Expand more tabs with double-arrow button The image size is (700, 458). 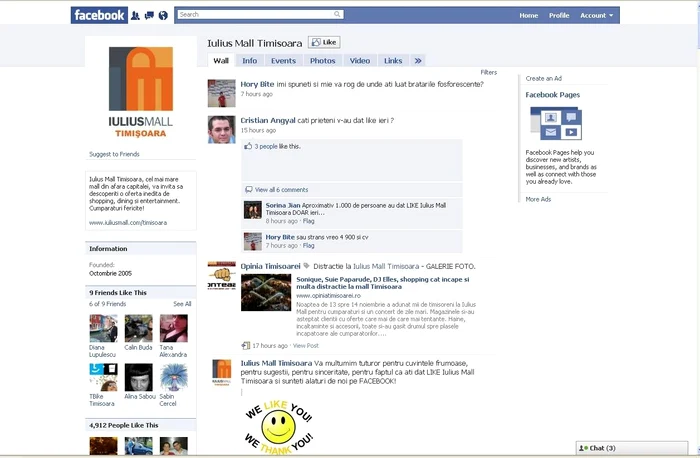pyautogui.click(x=418, y=61)
